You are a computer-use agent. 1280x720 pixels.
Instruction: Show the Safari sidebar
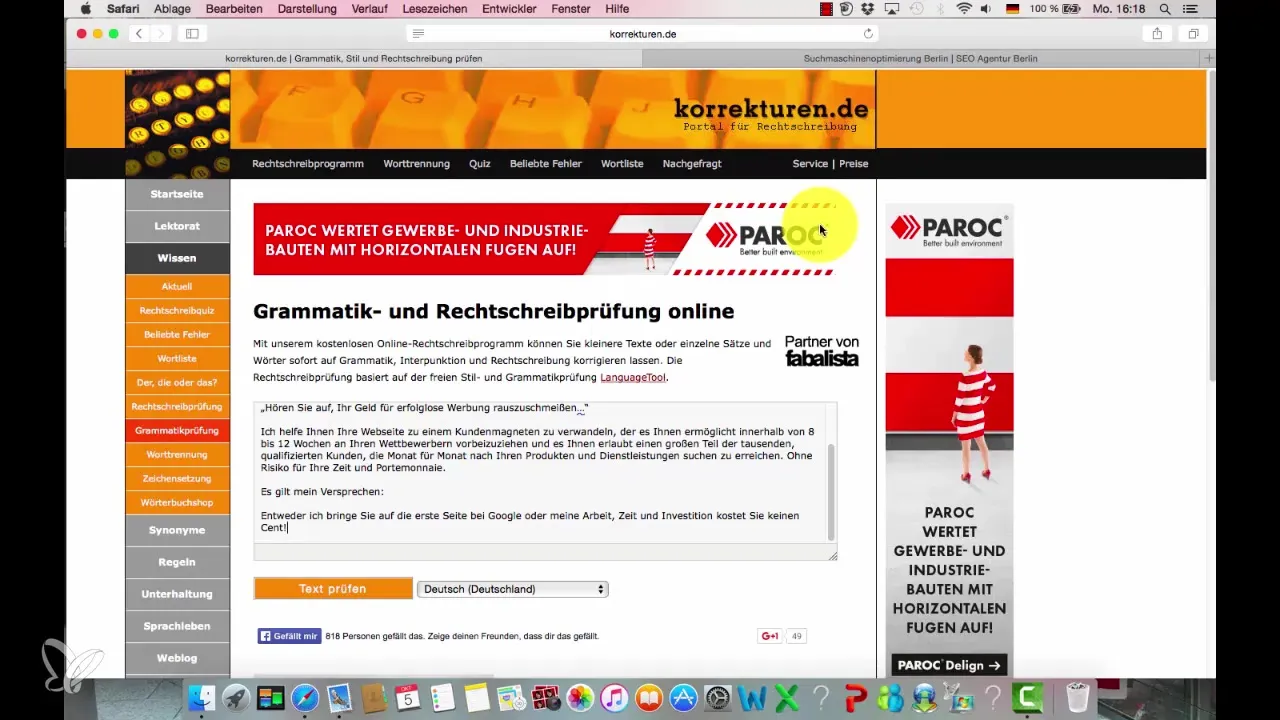(192, 33)
